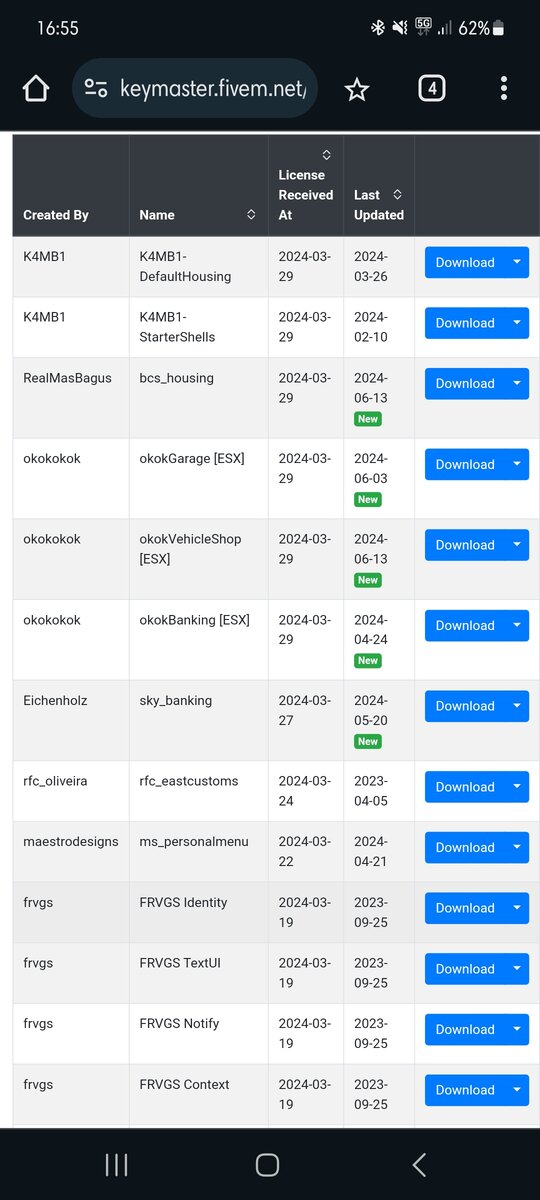The image size is (540, 1200).
Task: Download okokGarage [ESX]
Action: coord(465,464)
